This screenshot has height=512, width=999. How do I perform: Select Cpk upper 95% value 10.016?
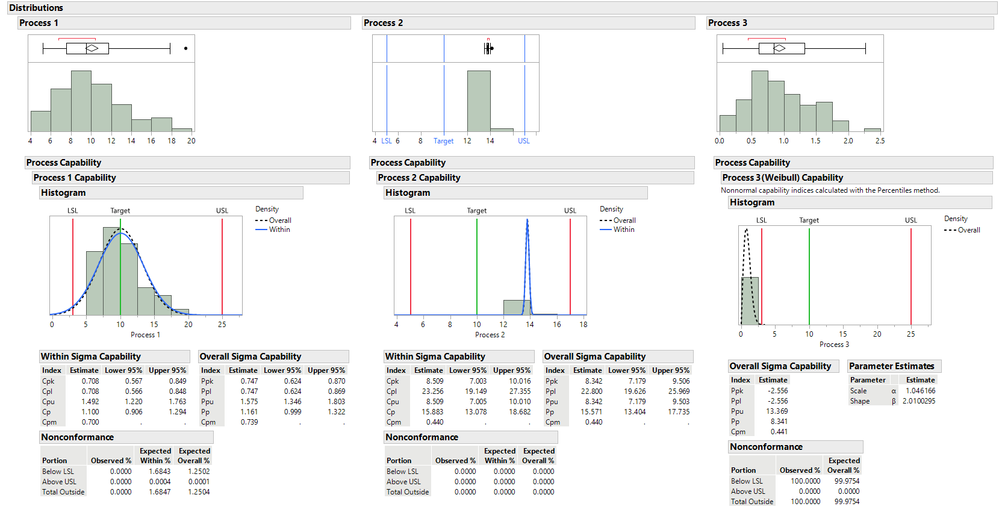(520, 381)
